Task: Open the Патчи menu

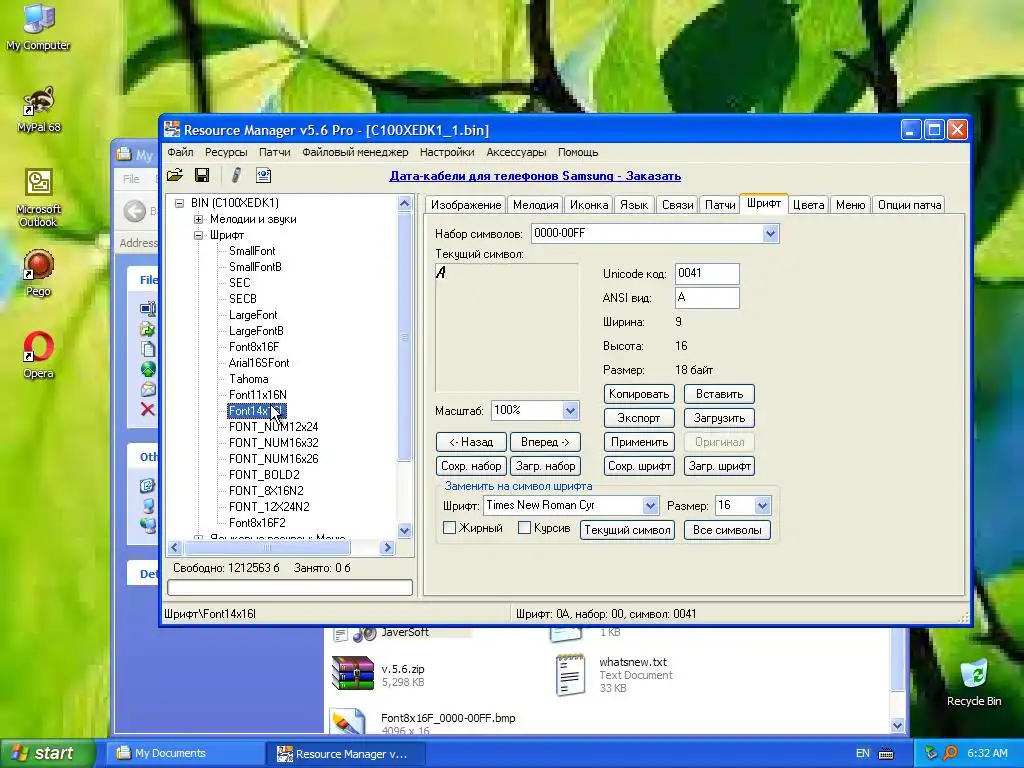Action: (274, 152)
